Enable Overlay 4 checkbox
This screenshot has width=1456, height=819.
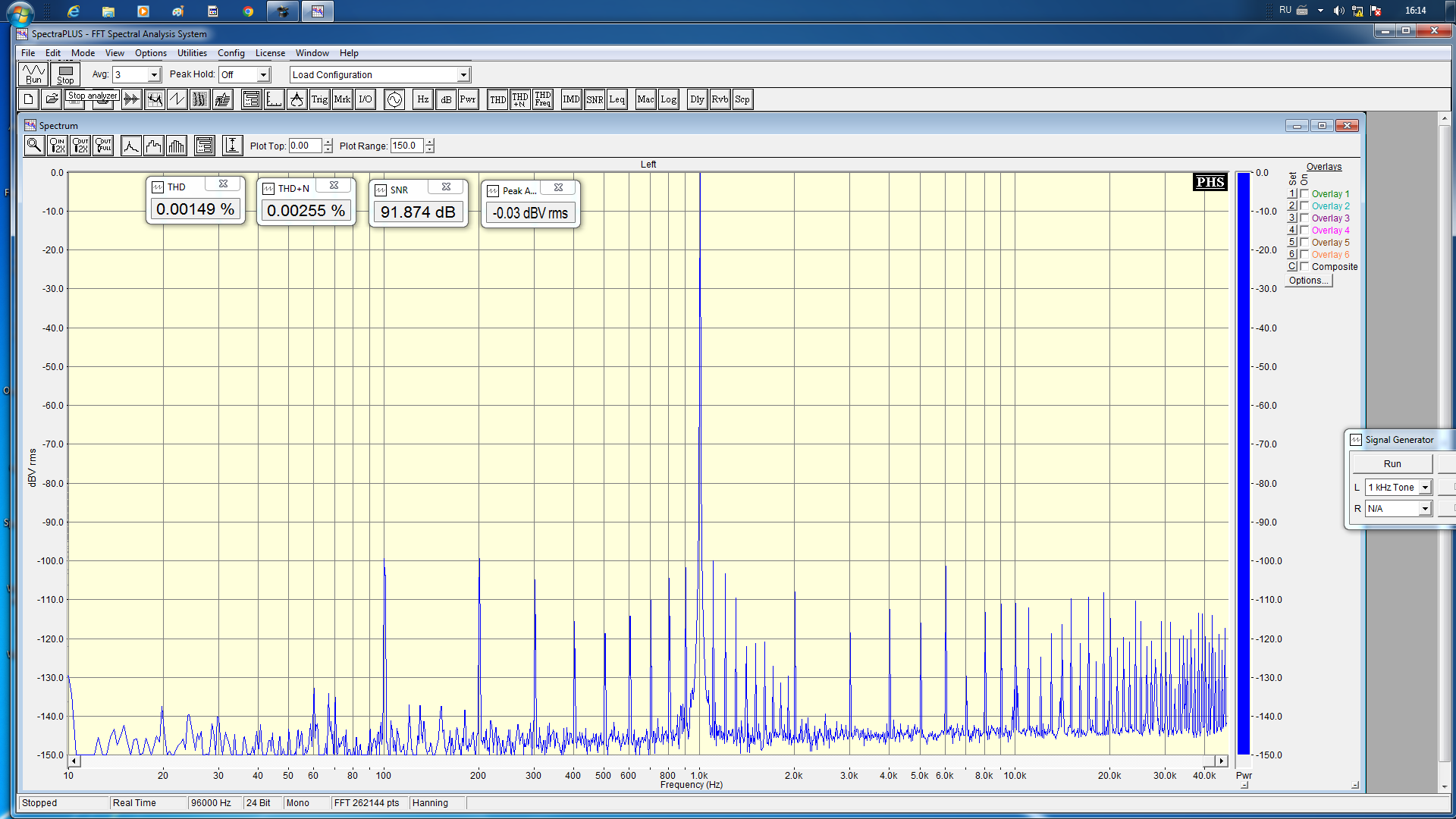coord(1304,230)
